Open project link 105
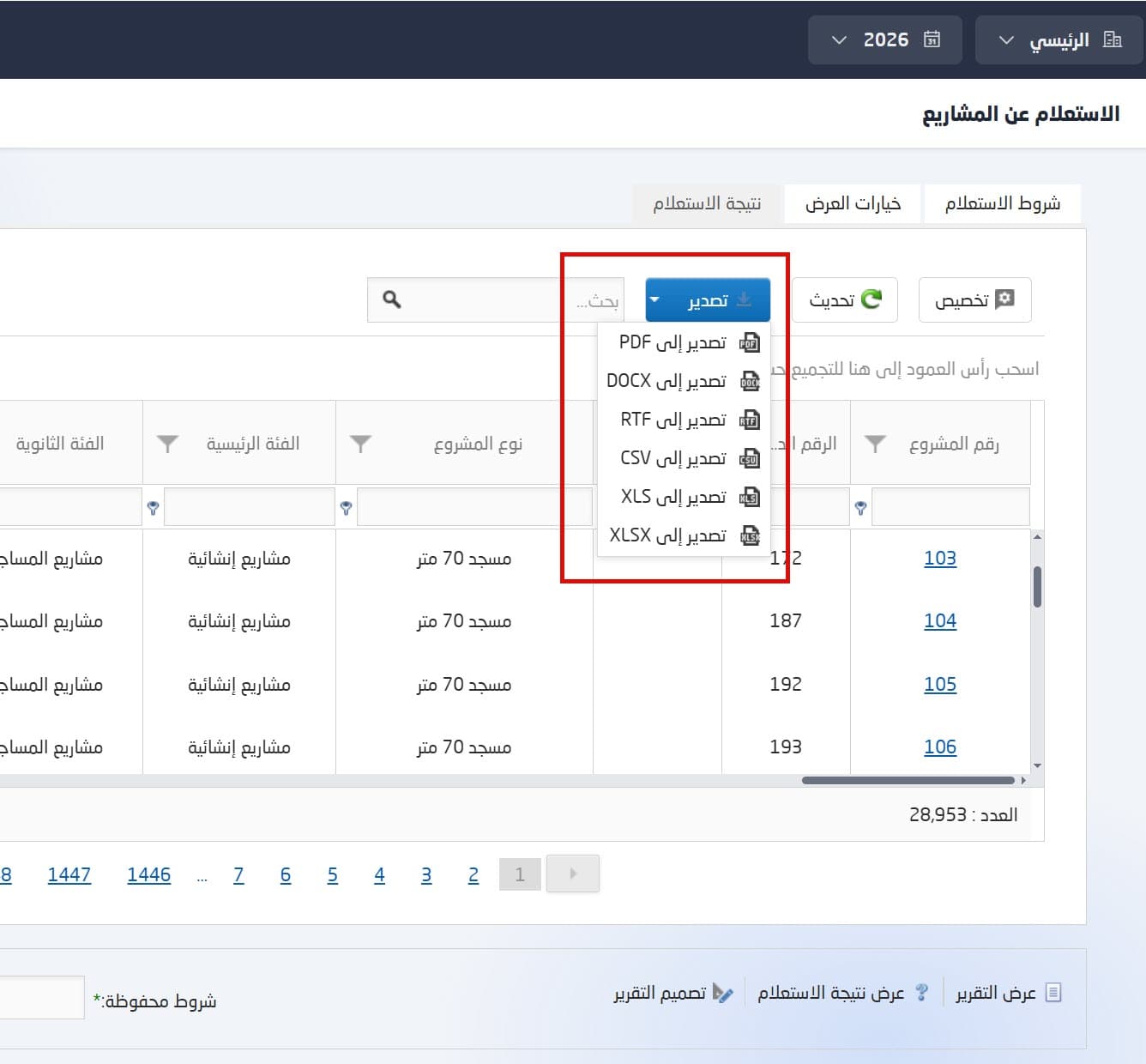The image size is (1146, 1064). tap(940, 684)
